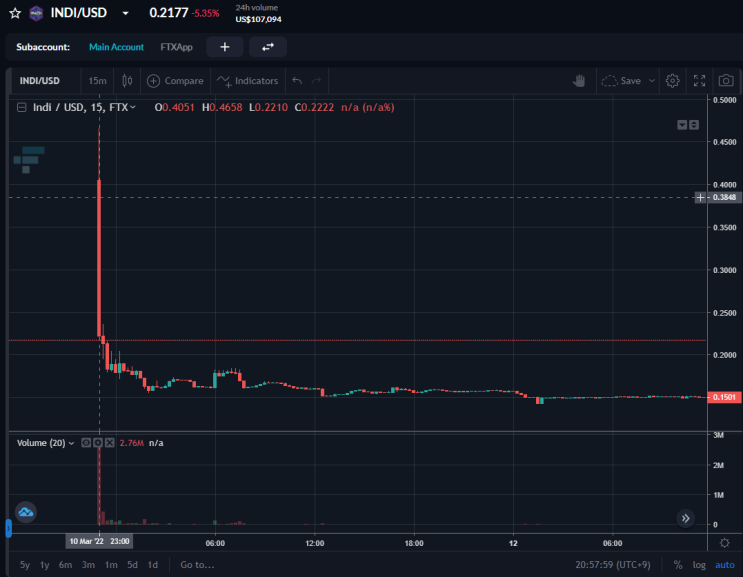Open Go to... date dialog
743x577 pixels.
pos(197,565)
